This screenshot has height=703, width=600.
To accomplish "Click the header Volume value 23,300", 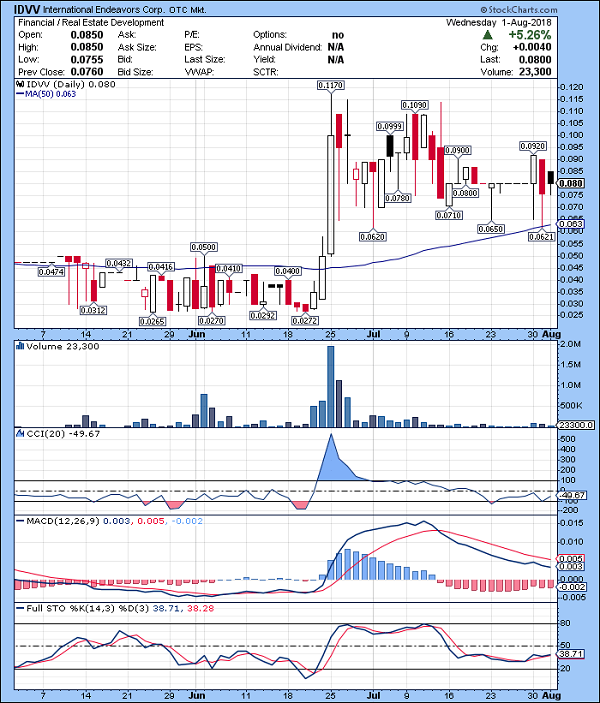I will coord(535,72).
